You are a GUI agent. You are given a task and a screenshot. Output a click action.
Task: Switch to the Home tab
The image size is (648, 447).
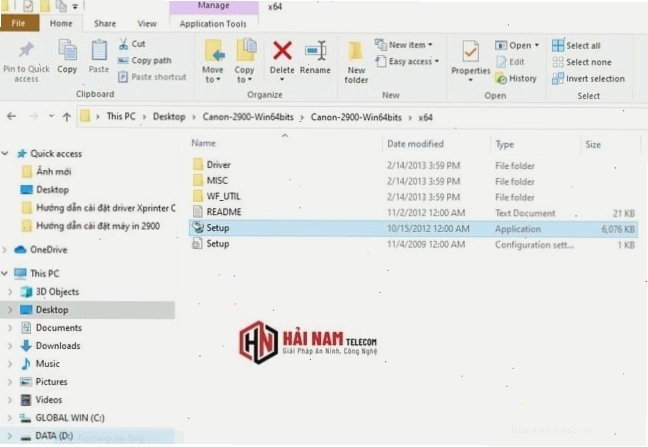(x=61, y=24)
